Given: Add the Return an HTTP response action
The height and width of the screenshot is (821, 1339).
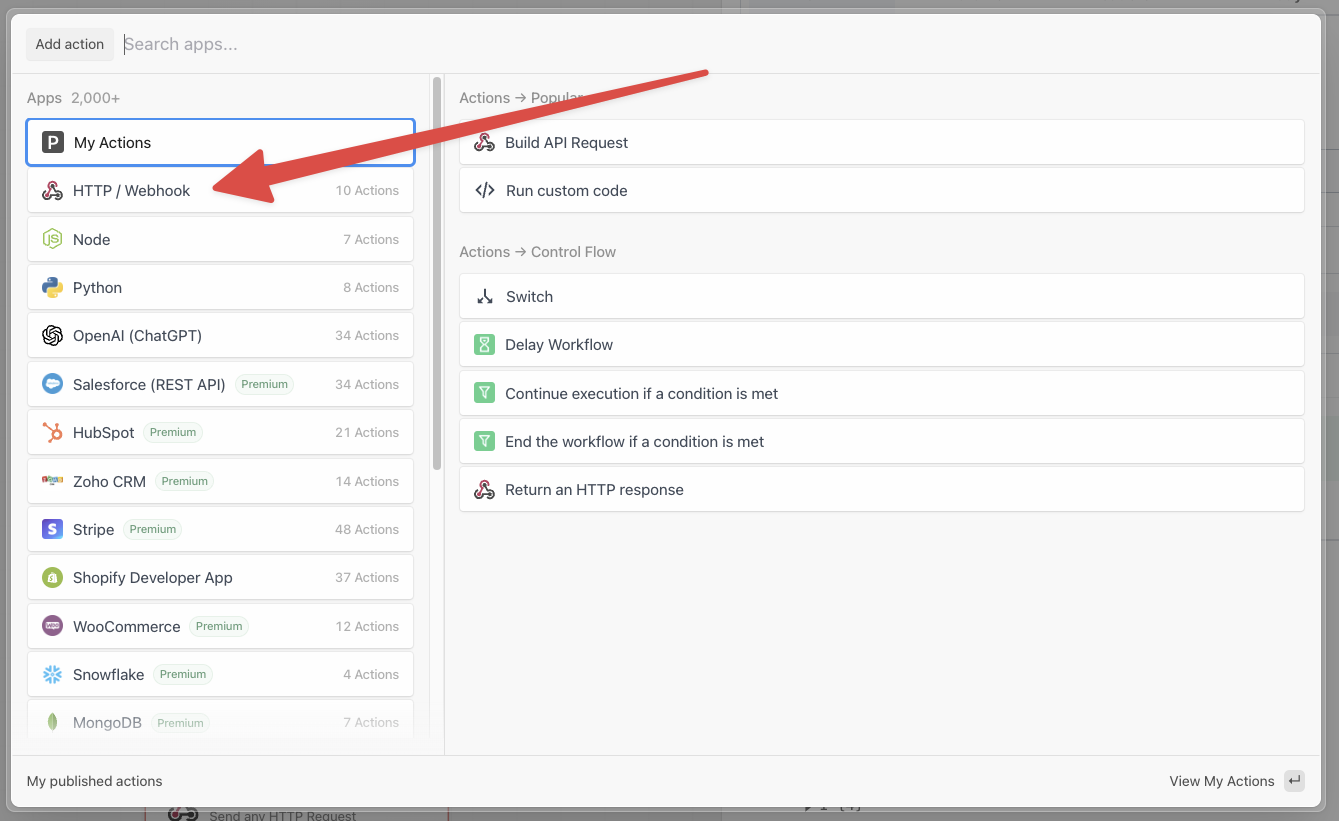Looking at the screenshot, I should (882, 490).
